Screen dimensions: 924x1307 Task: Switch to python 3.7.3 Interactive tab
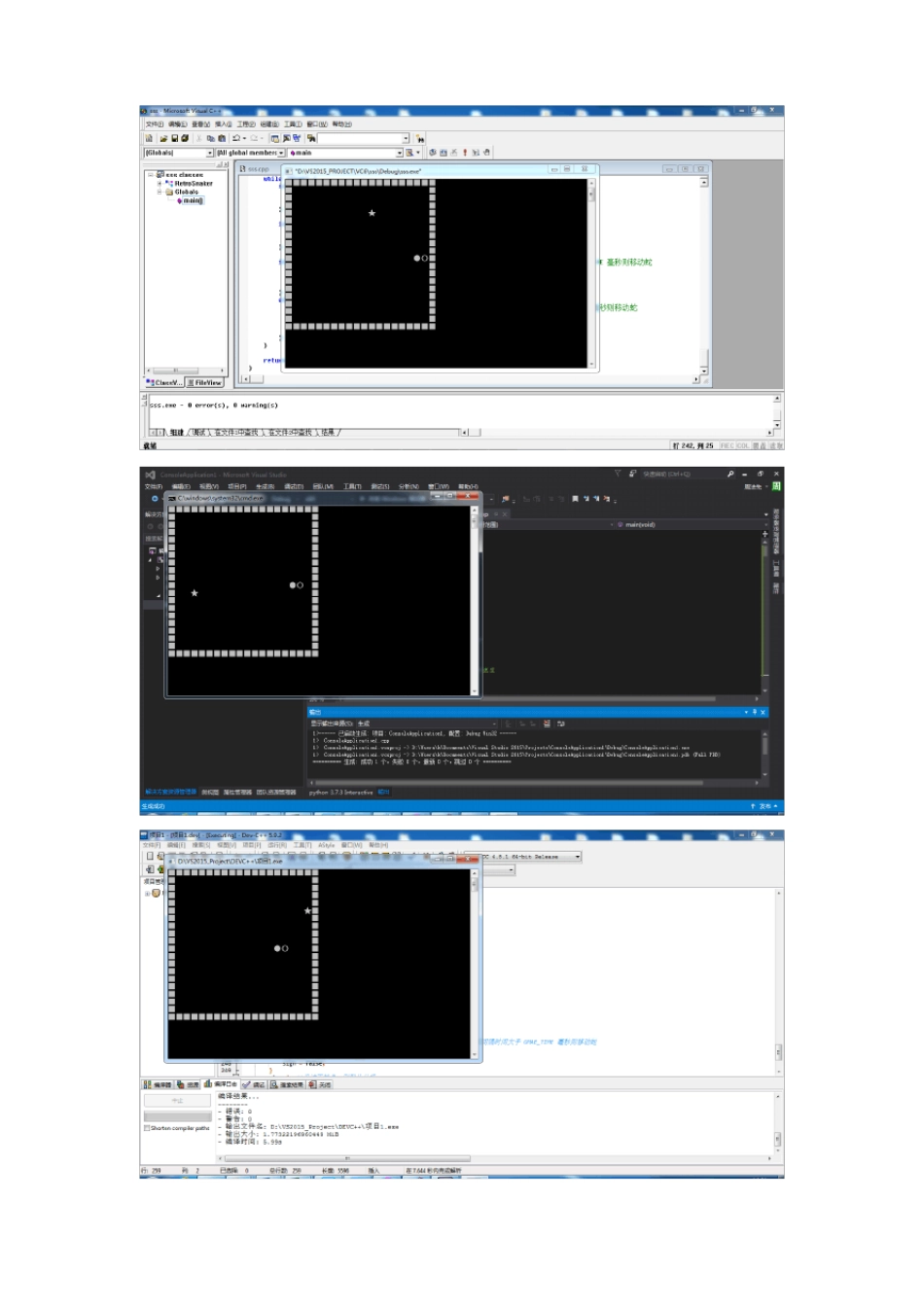click(341, 792)
